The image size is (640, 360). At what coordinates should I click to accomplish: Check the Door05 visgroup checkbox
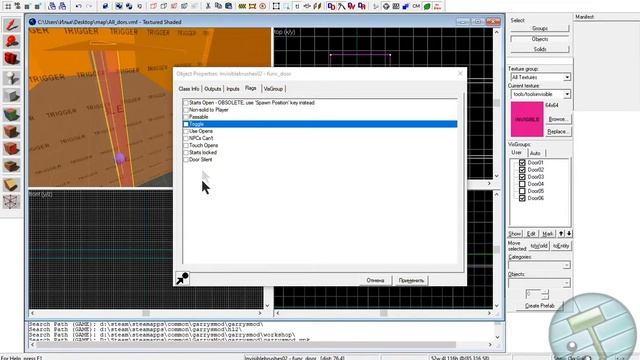[x=522, y=191]
